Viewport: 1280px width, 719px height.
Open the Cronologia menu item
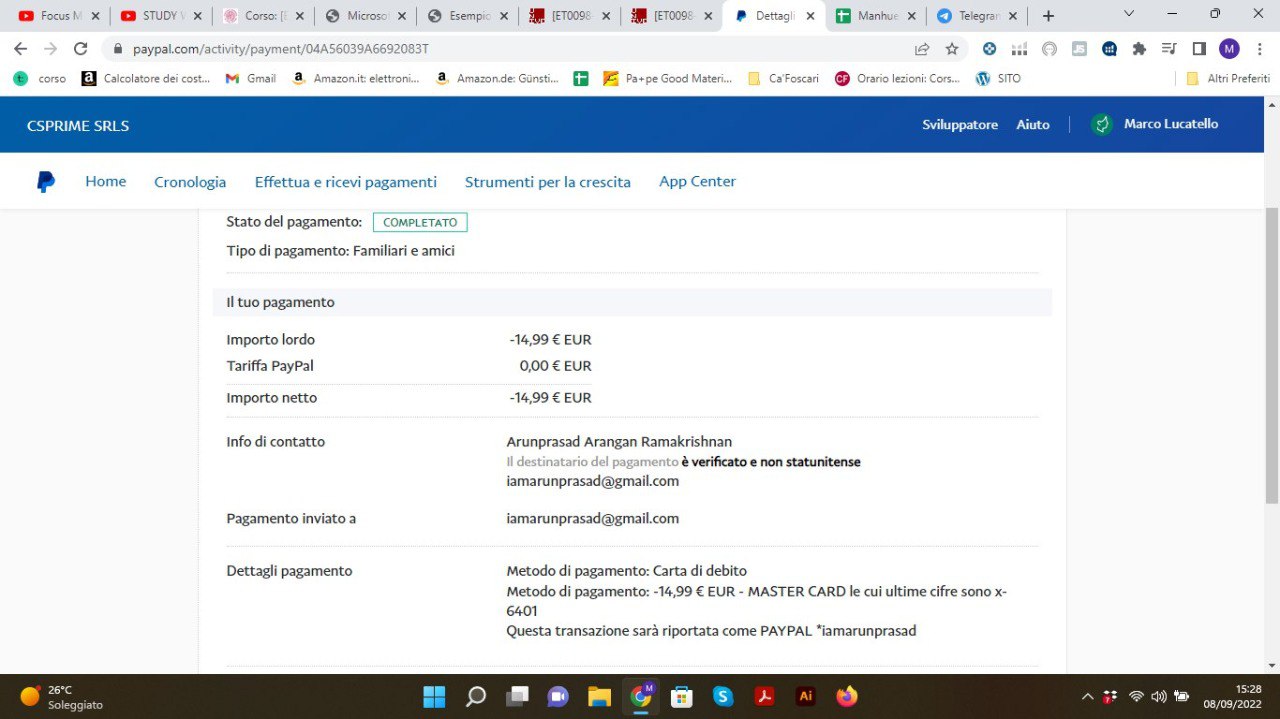(190, 182)
